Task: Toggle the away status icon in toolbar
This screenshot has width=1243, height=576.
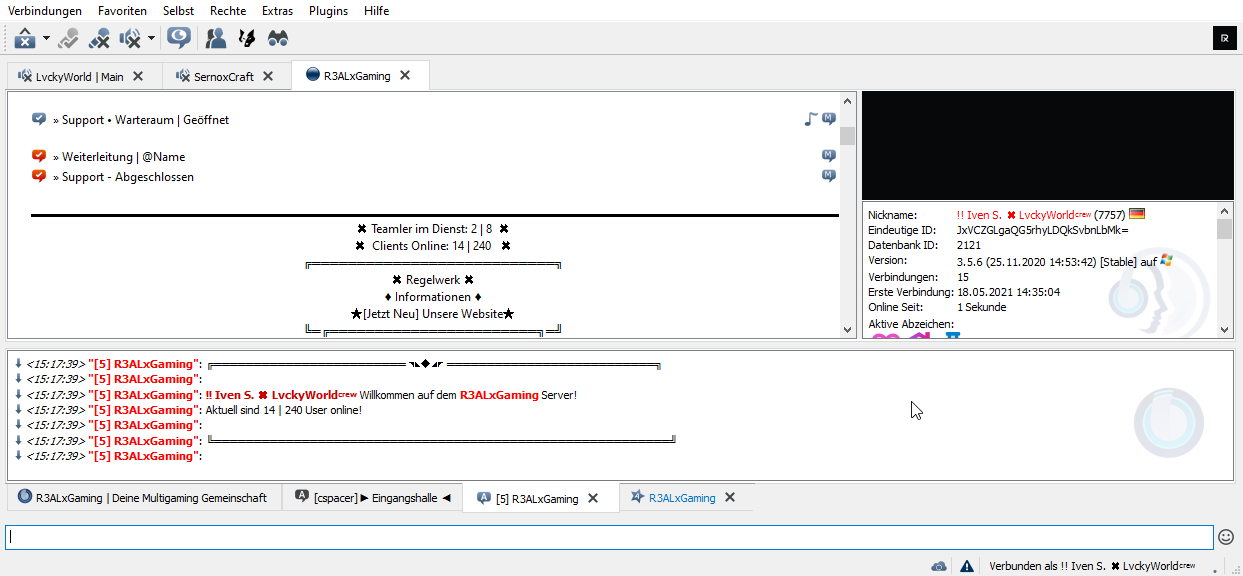Action: point(25,39)
